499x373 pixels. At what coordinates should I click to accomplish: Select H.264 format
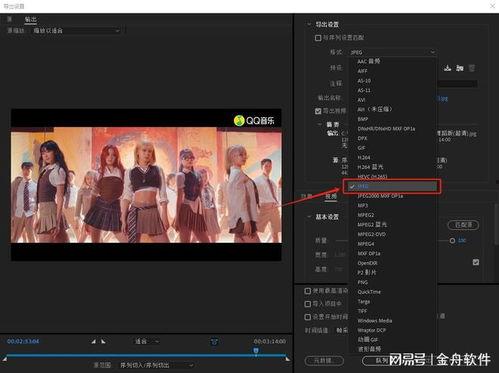tap(364, 157)
